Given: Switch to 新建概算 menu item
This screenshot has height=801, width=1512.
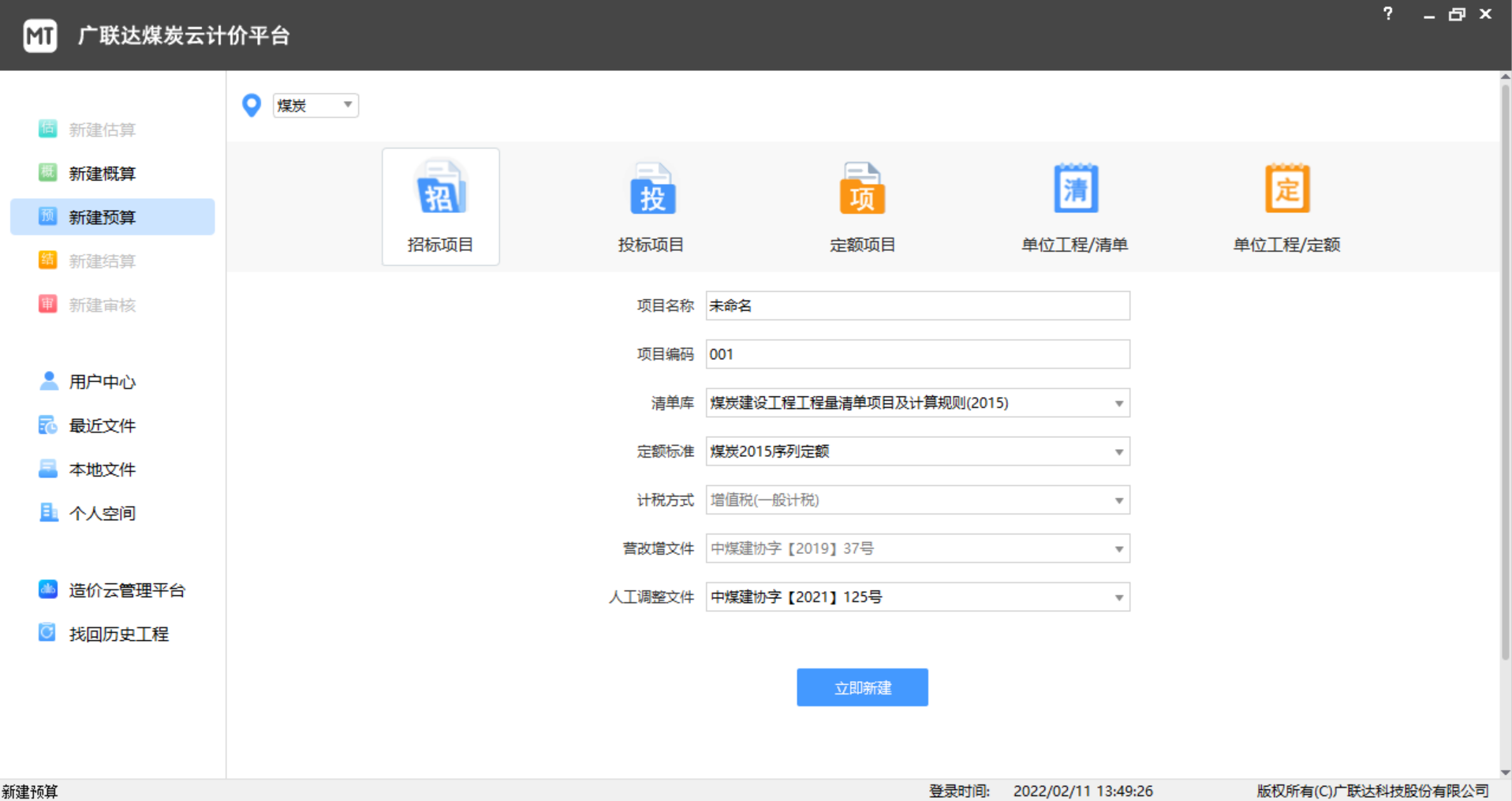Looking at the screenshot, I should click(101, 174).
